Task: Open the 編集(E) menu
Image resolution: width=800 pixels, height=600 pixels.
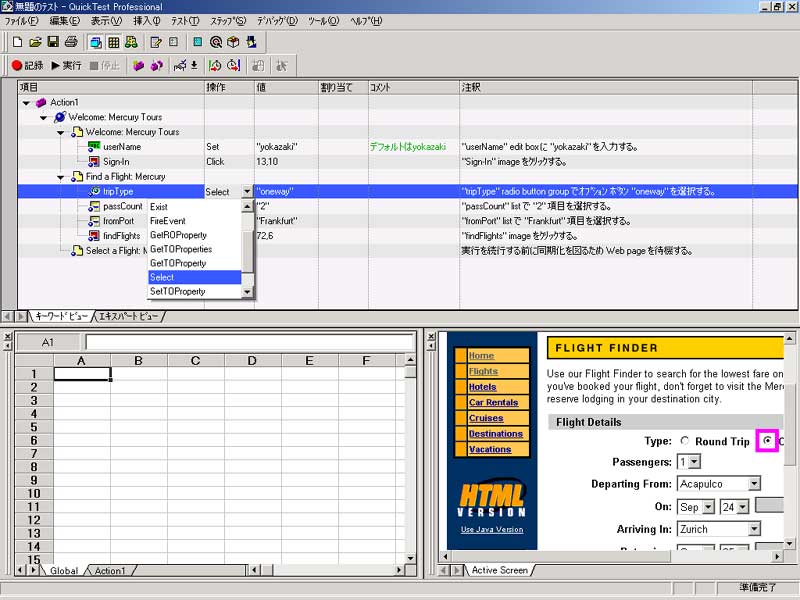Action: point(64,21)
